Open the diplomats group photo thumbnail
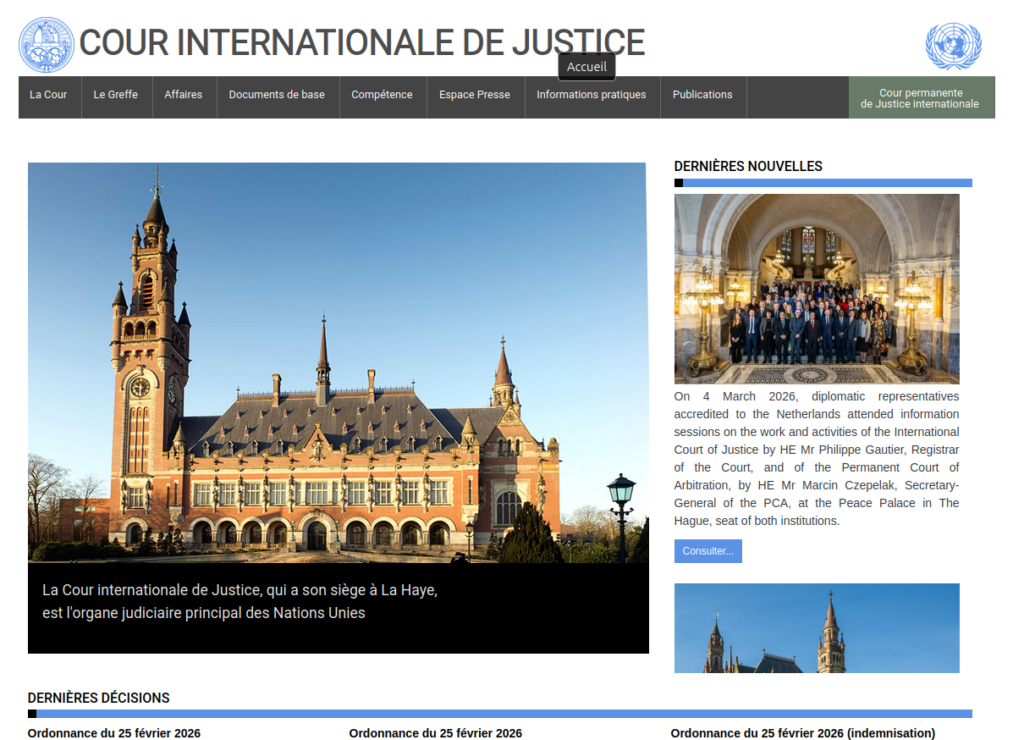This screenshot has width=1024, height=740. 816,289
